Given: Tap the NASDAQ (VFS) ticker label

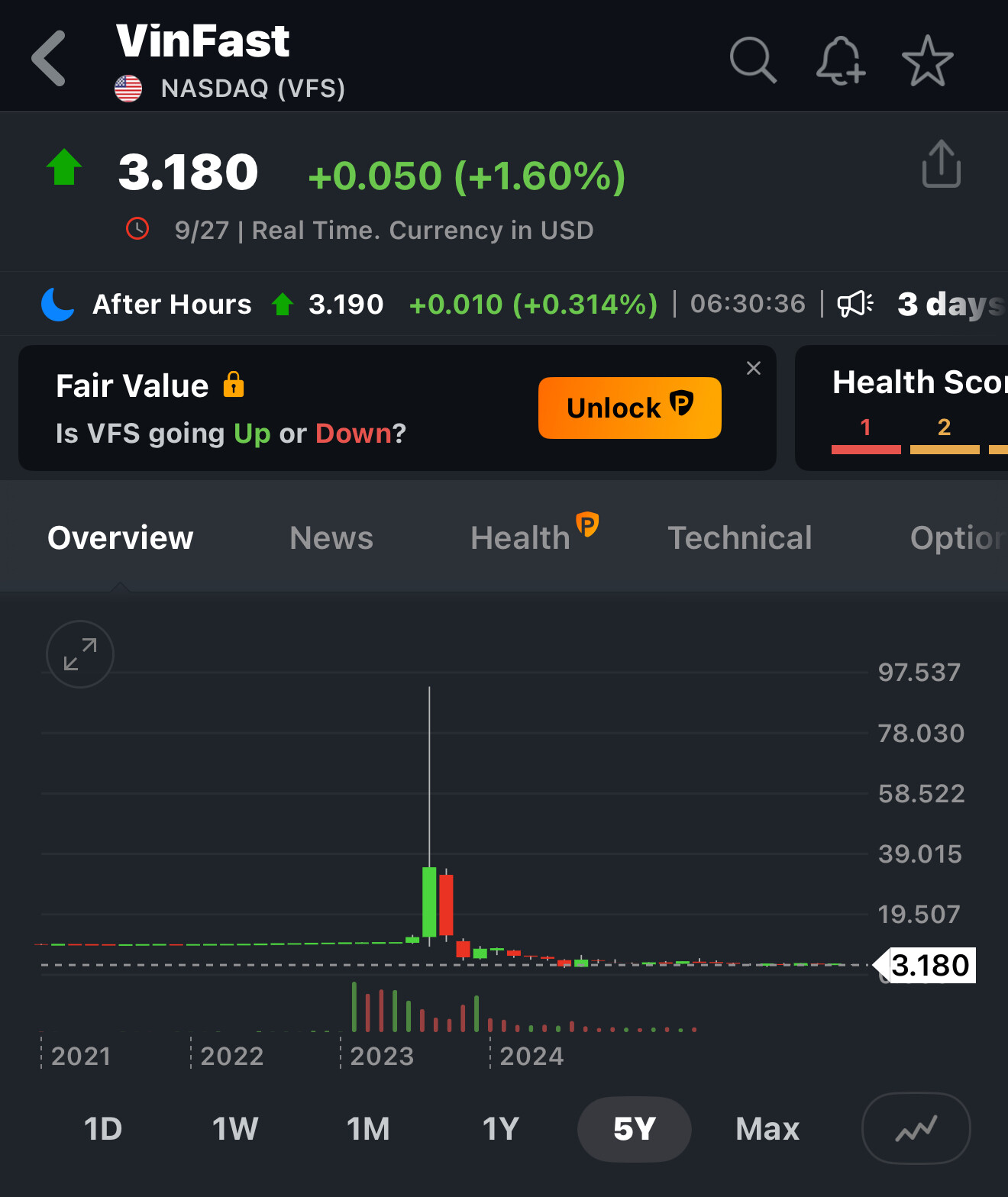Looking at the screenshot, I should click(254, 89).
